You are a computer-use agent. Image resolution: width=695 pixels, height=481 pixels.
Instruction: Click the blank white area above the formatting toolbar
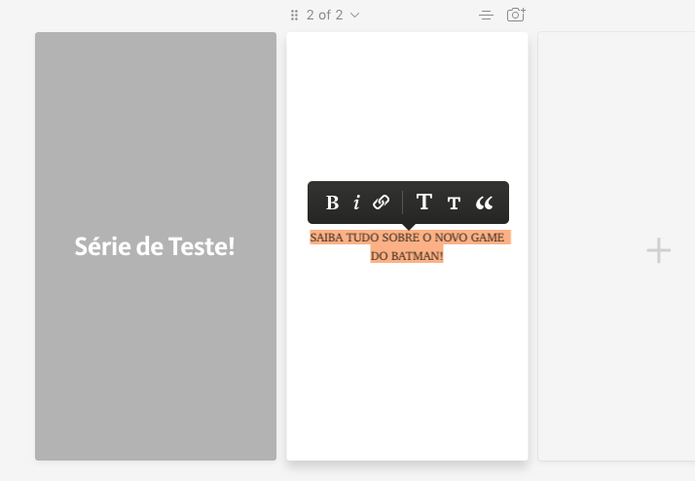point(407,106)
